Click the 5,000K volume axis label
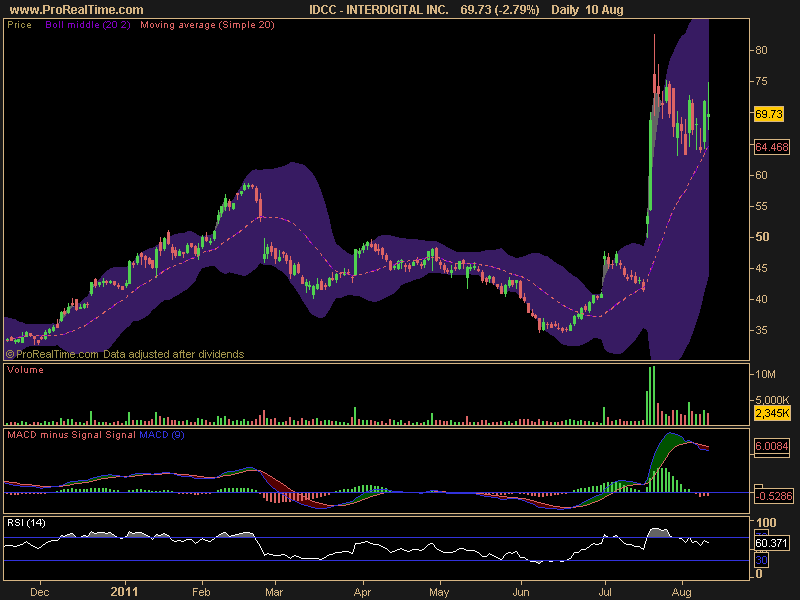Image resolution: width=800 pixels, height=600 pixels. 770,400
